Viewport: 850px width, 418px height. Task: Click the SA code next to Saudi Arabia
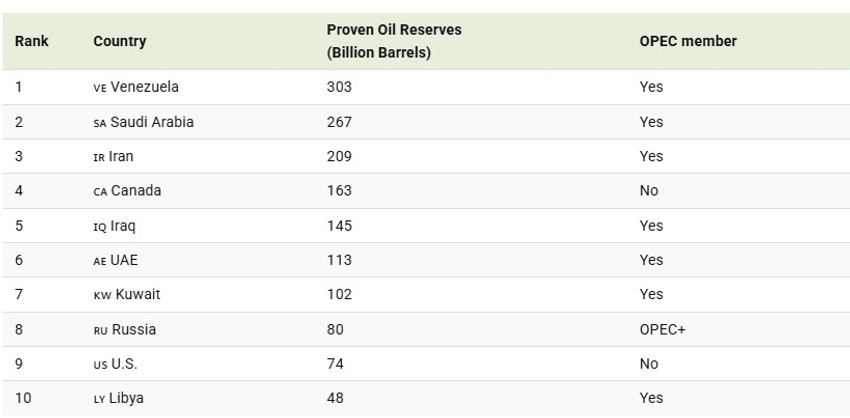pos(99,123)
